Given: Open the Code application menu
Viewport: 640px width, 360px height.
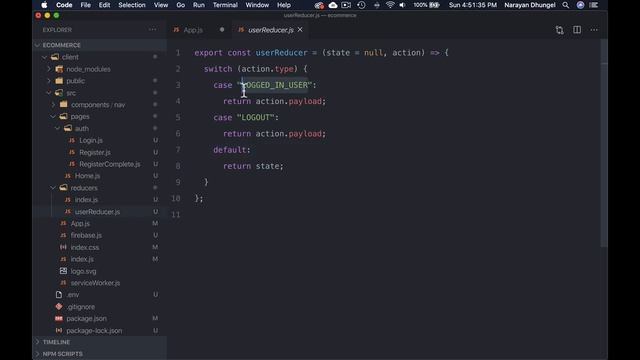Looking at the screenshot, I should coord(64,5).
